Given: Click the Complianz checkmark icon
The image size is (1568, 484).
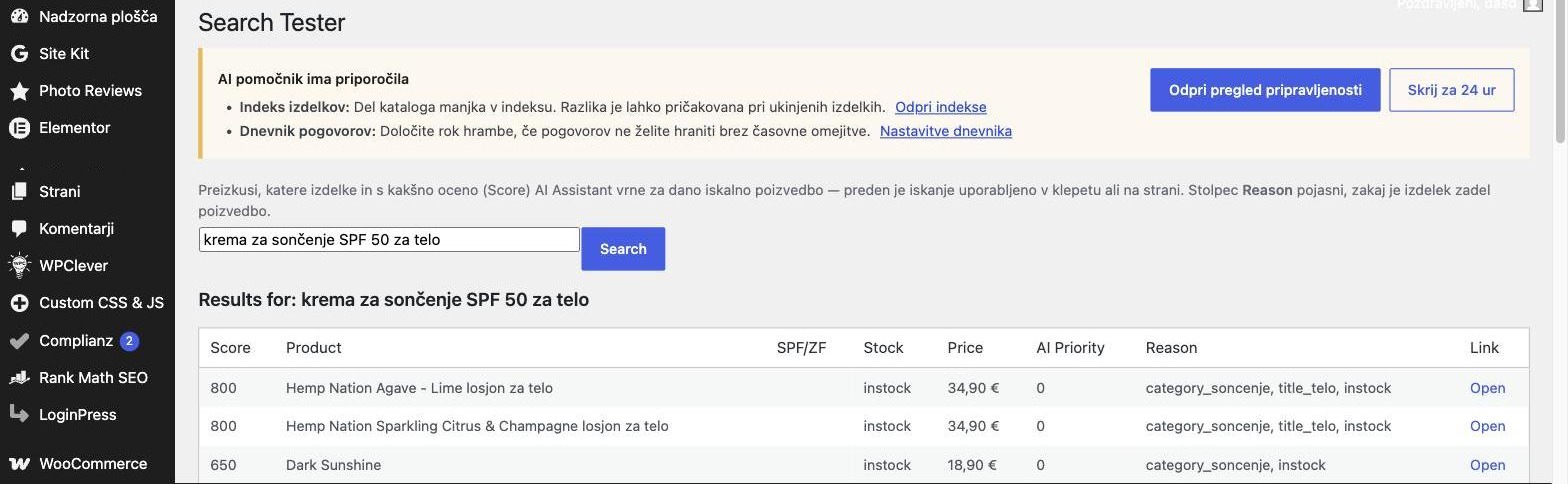Looking at the screenshot, I should (x=19, y=341).
